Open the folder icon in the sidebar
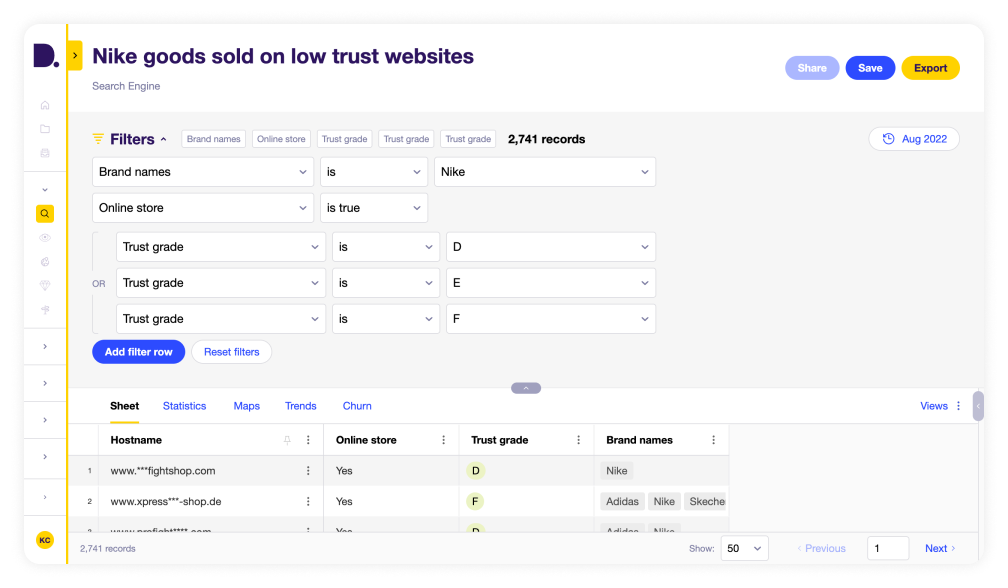 point(45,129)
